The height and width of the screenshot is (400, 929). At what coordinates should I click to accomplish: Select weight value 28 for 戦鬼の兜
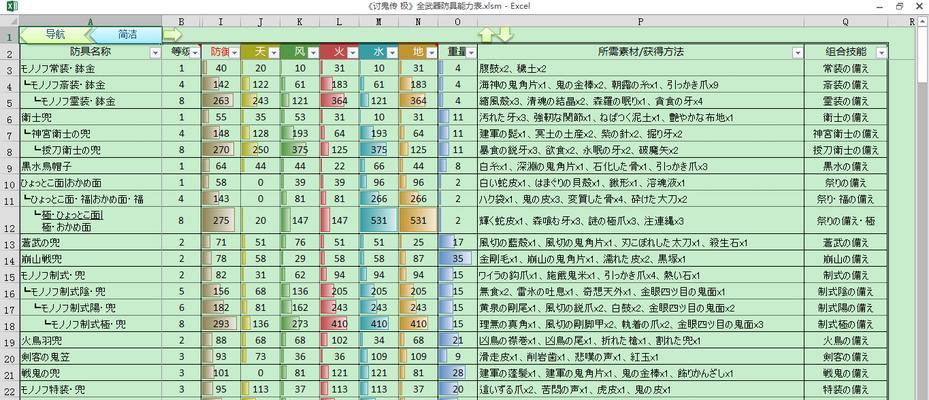(458, 373)
